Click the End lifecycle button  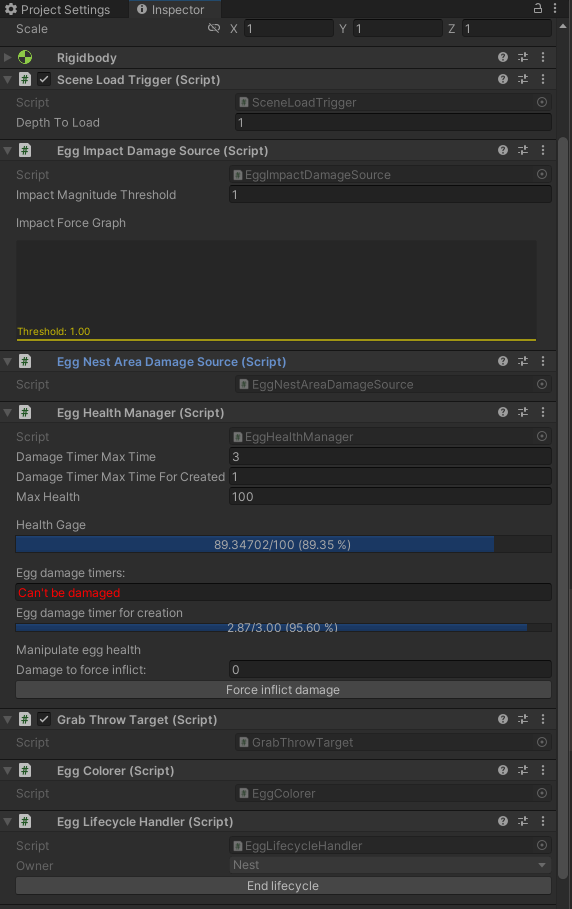[283, 886]
